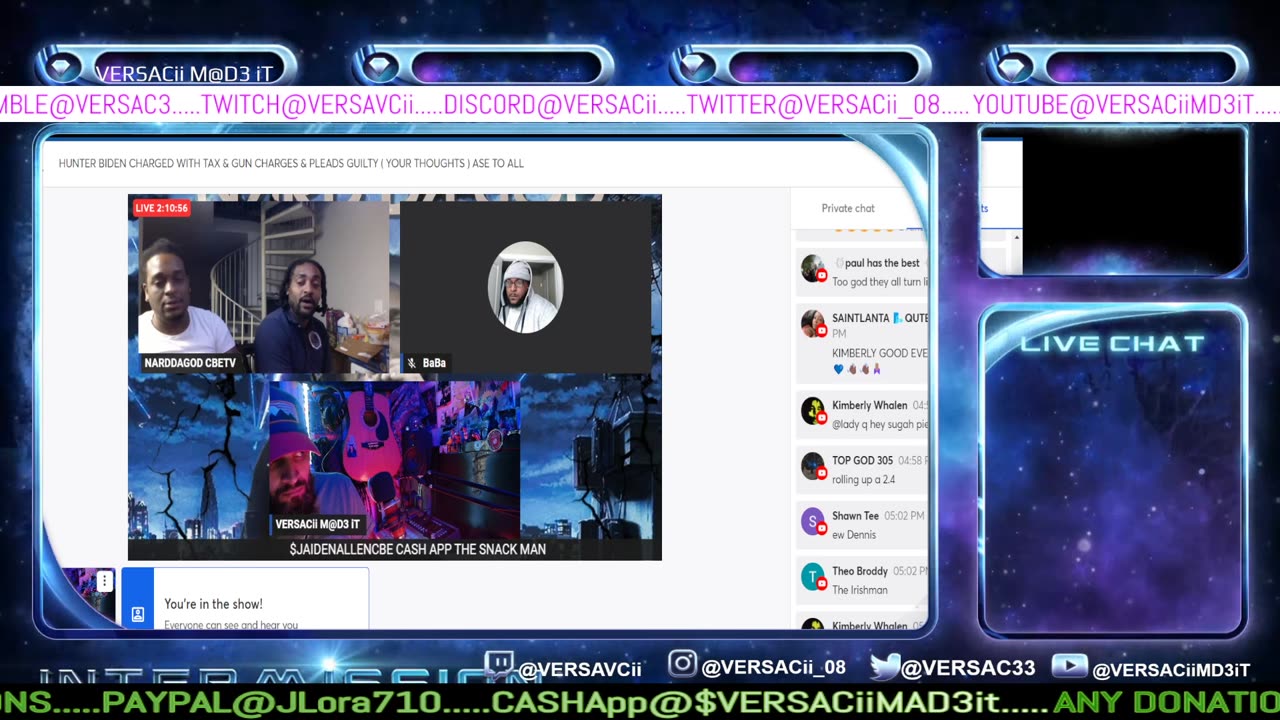
Task: Select the NARDDAGOD CBETV video tile
Action: click(264, 285)
